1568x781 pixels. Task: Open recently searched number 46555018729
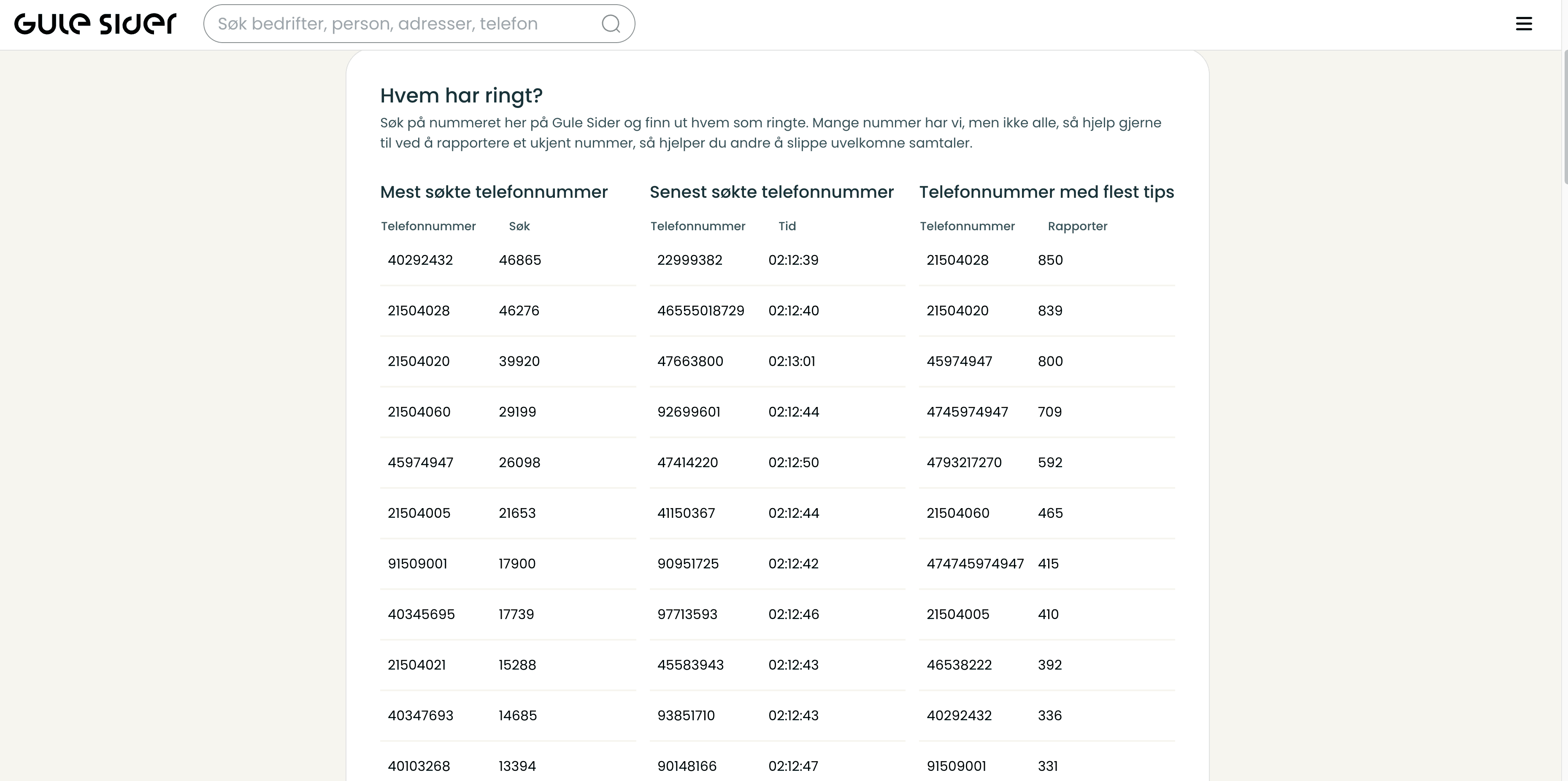pos(700,311)
